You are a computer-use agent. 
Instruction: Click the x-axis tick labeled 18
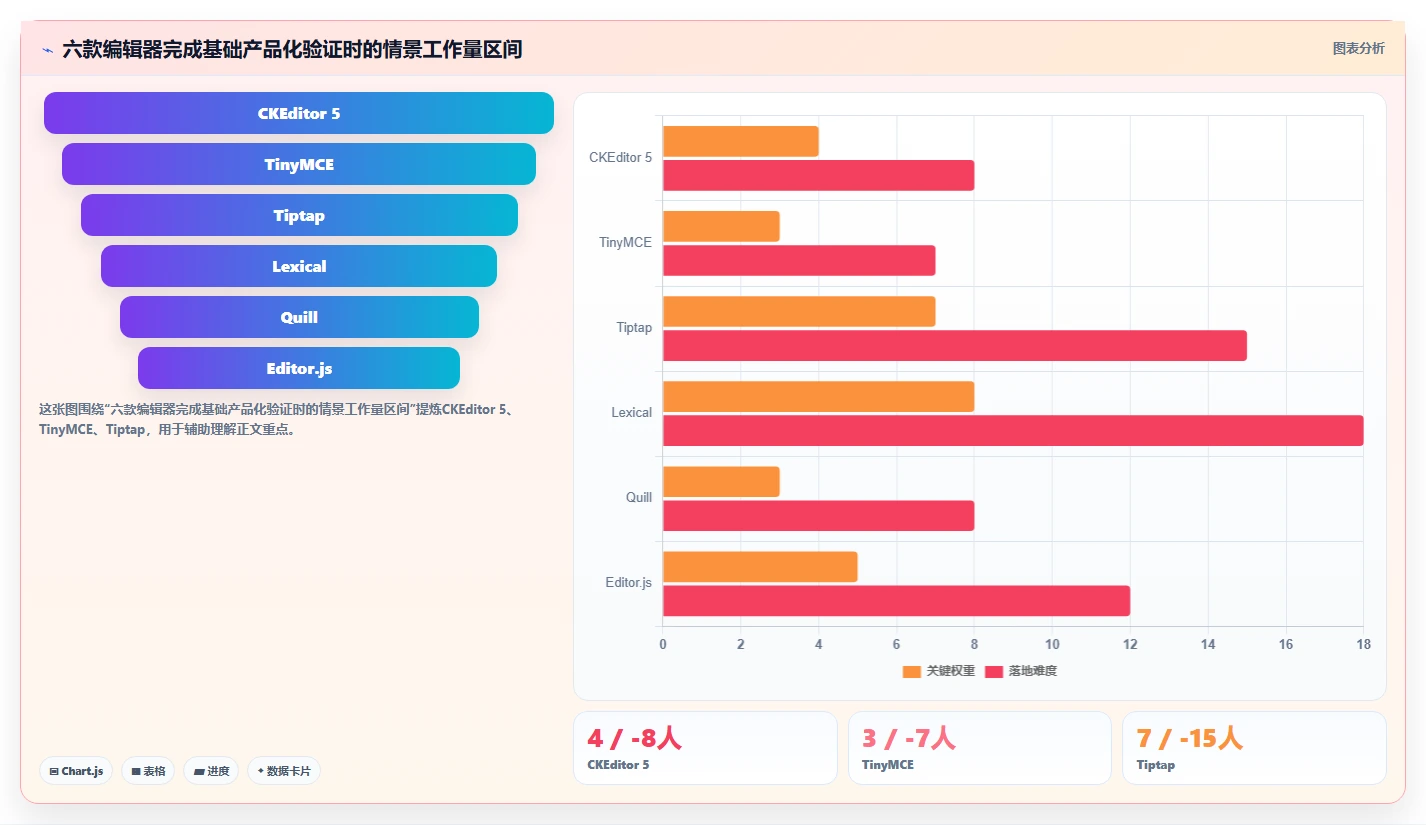pyautogui.click(x=1363, y=644)
